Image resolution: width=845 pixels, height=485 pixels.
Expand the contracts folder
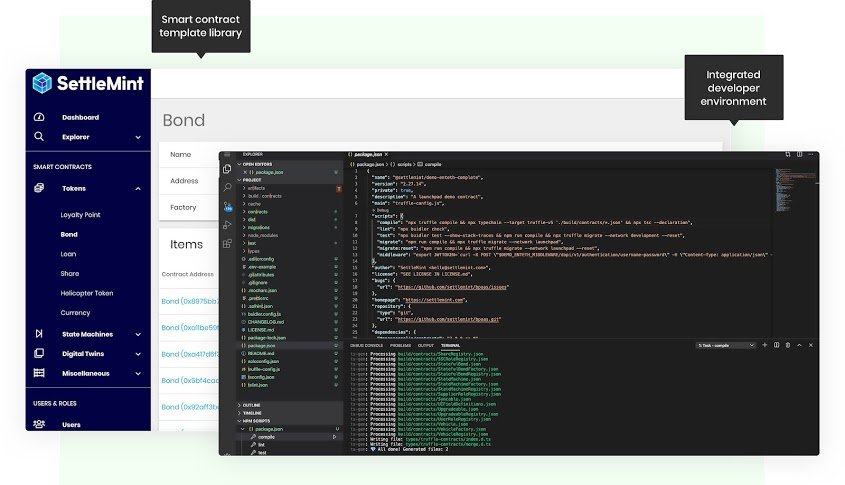coord(255,212)
